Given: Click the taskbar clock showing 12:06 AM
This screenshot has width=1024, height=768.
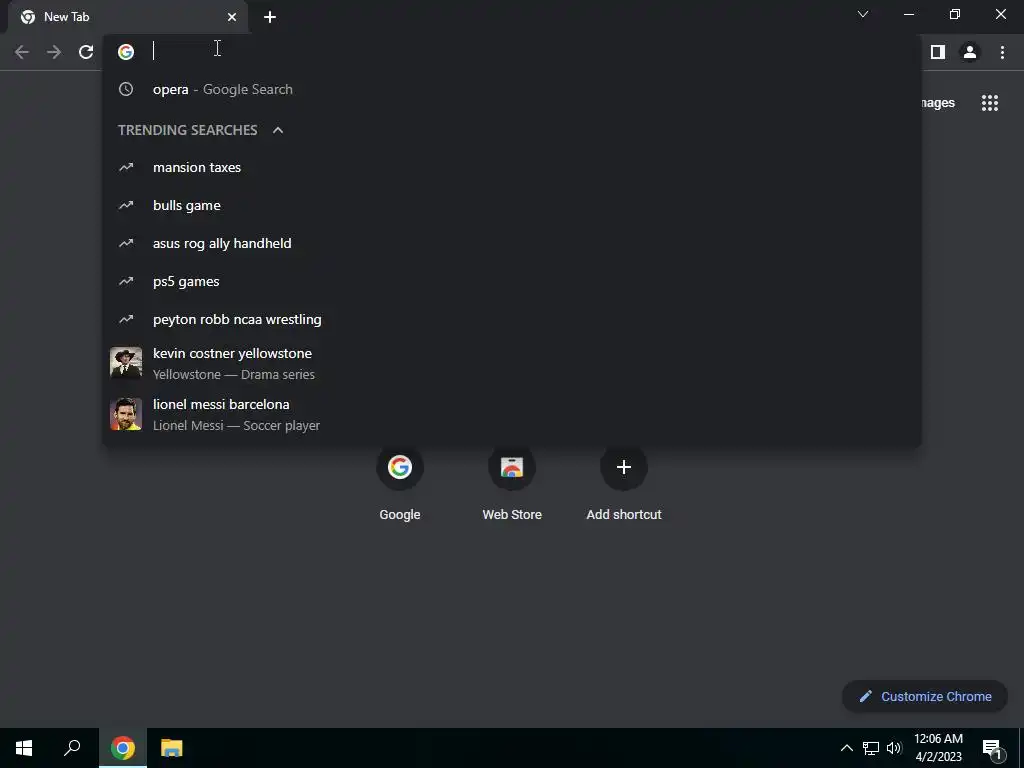Looking at the screenshot, I should 938,748.
